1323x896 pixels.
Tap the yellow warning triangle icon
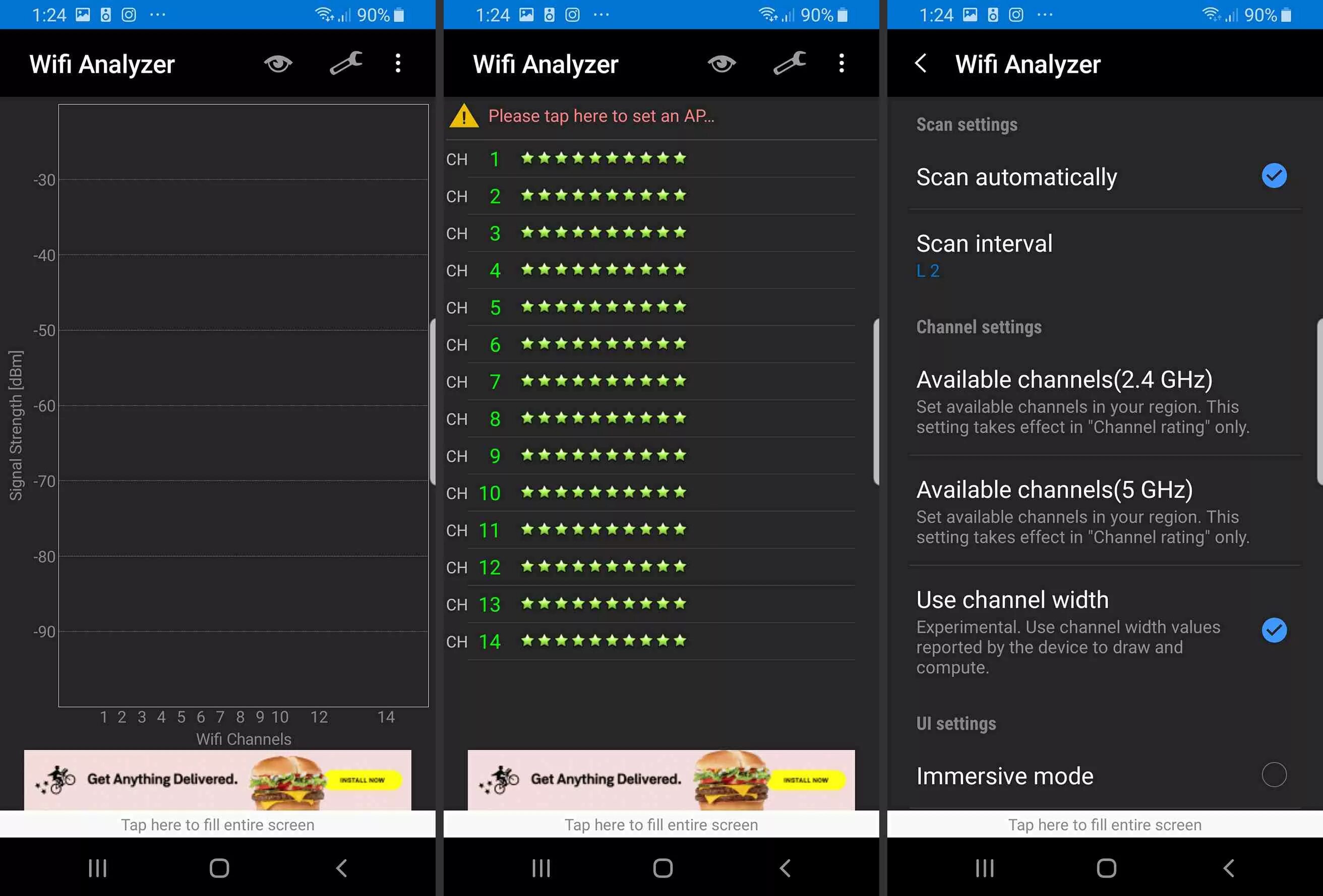click(x=464, y=116)
